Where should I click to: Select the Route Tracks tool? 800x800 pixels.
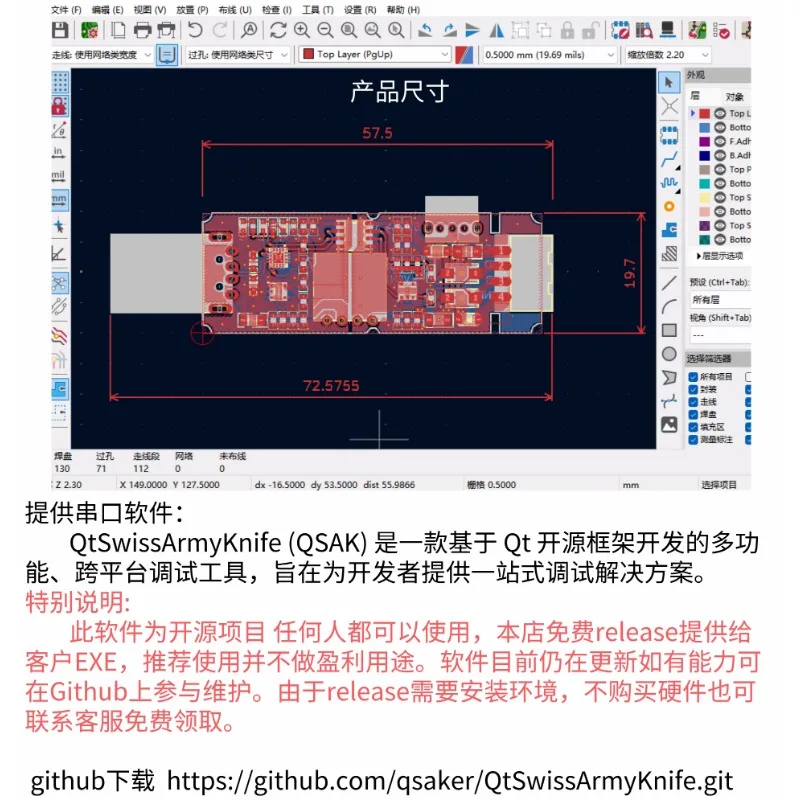[669, 160]
